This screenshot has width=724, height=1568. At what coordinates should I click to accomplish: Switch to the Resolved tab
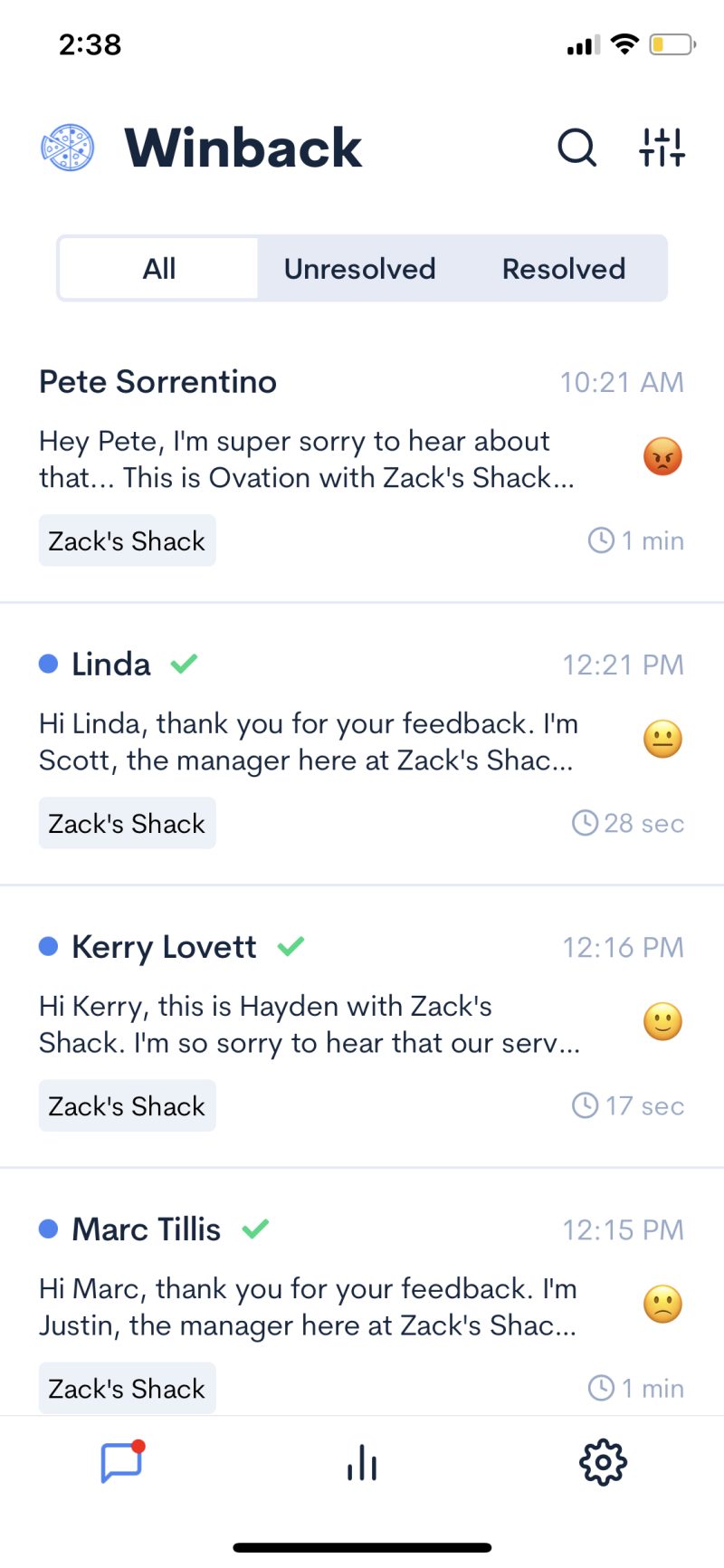point(564,269)
